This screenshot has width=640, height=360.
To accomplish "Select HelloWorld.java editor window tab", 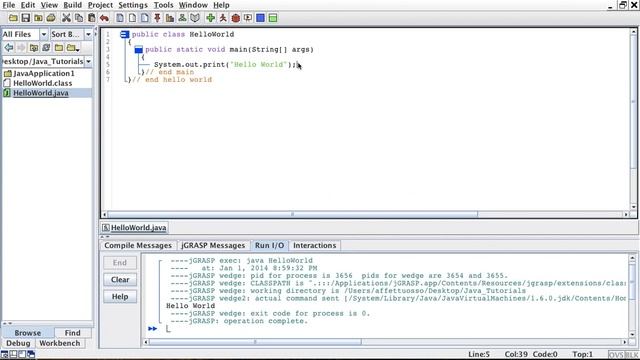I will [134, 227].
